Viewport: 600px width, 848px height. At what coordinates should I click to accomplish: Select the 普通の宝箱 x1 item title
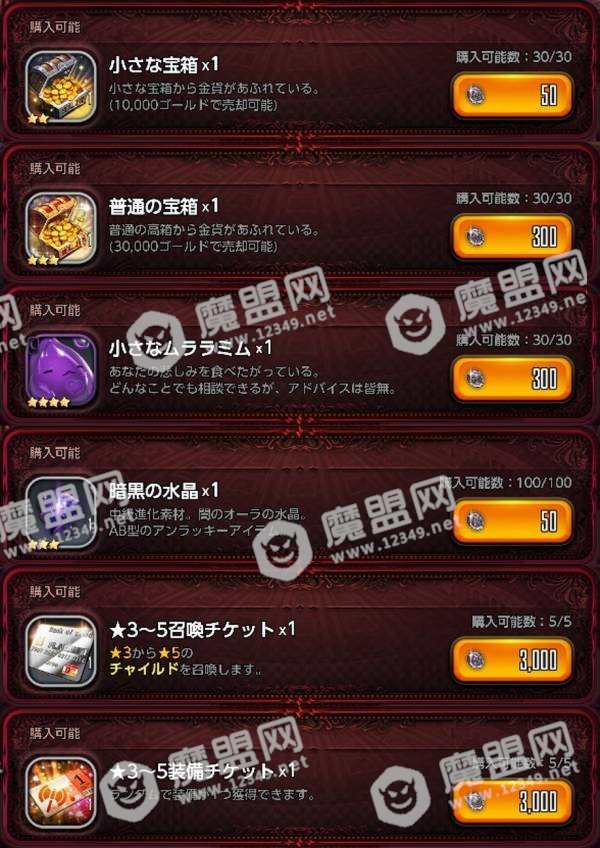pyautogui.click(x=164, y=206)
